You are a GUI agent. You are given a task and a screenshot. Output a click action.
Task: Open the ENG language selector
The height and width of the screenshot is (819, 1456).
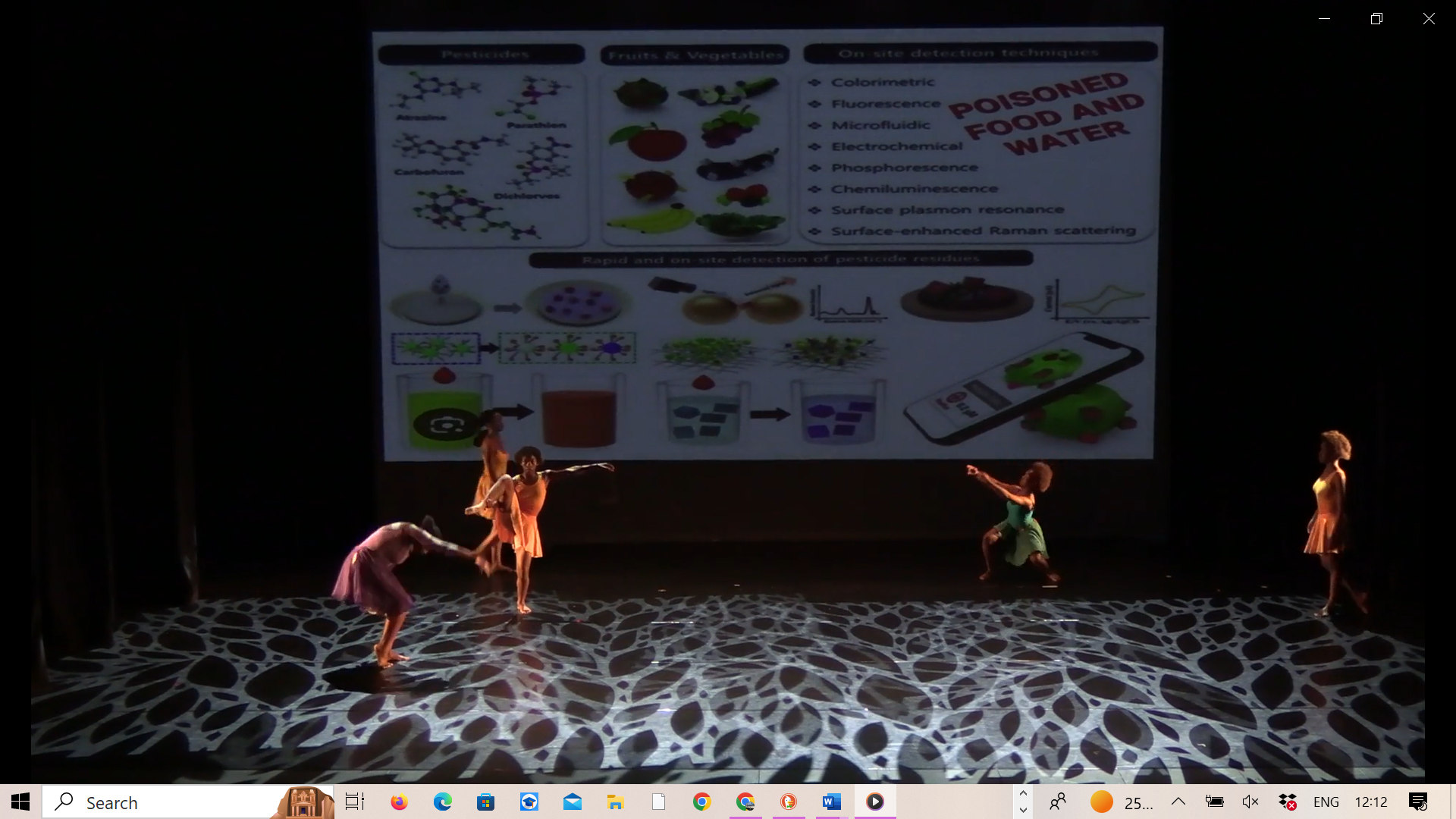(x=1326, y=802)
